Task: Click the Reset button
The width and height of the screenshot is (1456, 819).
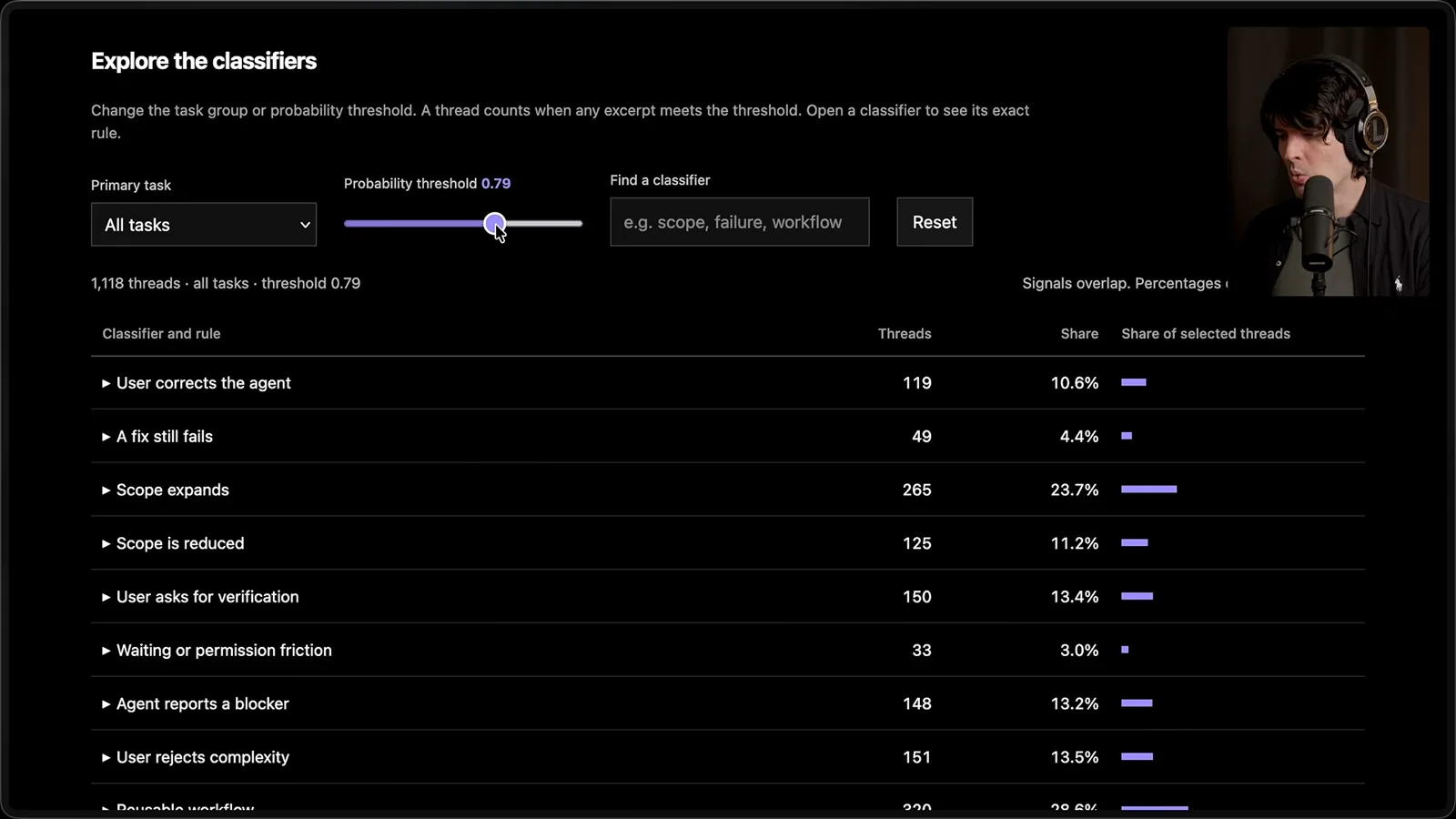Action: pos(935,222)
